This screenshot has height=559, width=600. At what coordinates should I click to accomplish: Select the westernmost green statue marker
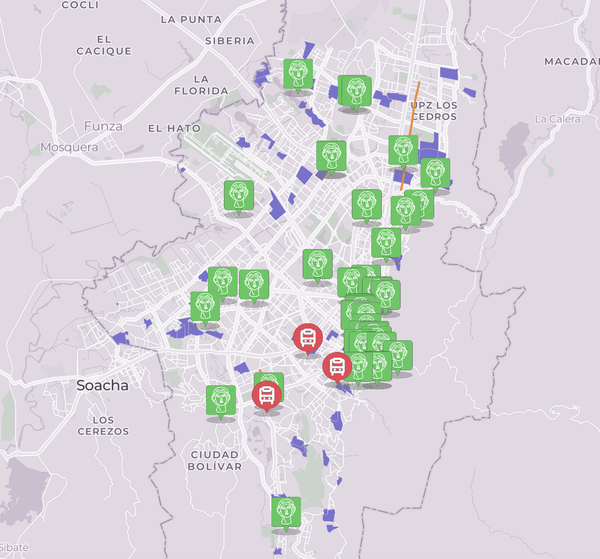pyautogui.click(x=205, y=306)
